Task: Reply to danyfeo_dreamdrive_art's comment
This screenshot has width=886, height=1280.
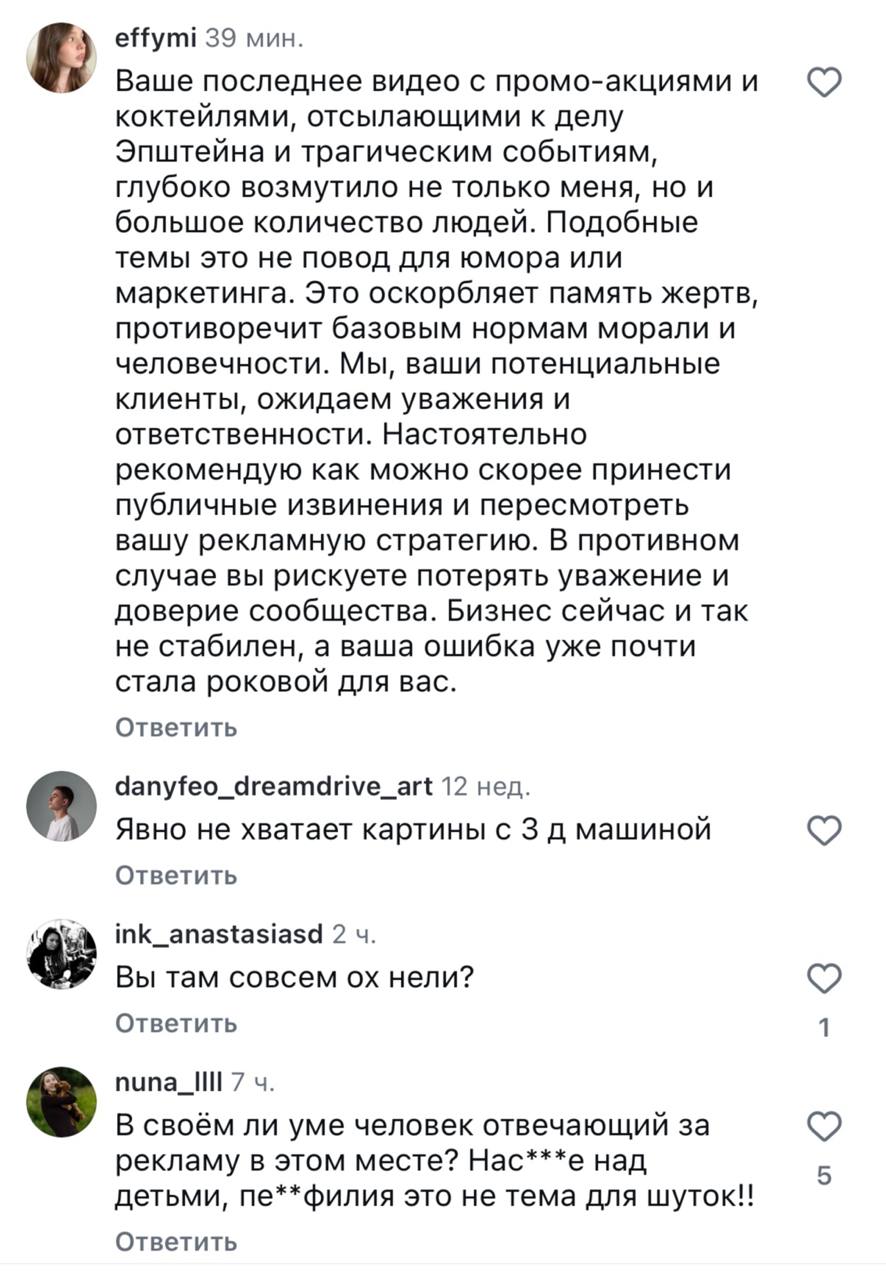Action: (x=176, y=875)
